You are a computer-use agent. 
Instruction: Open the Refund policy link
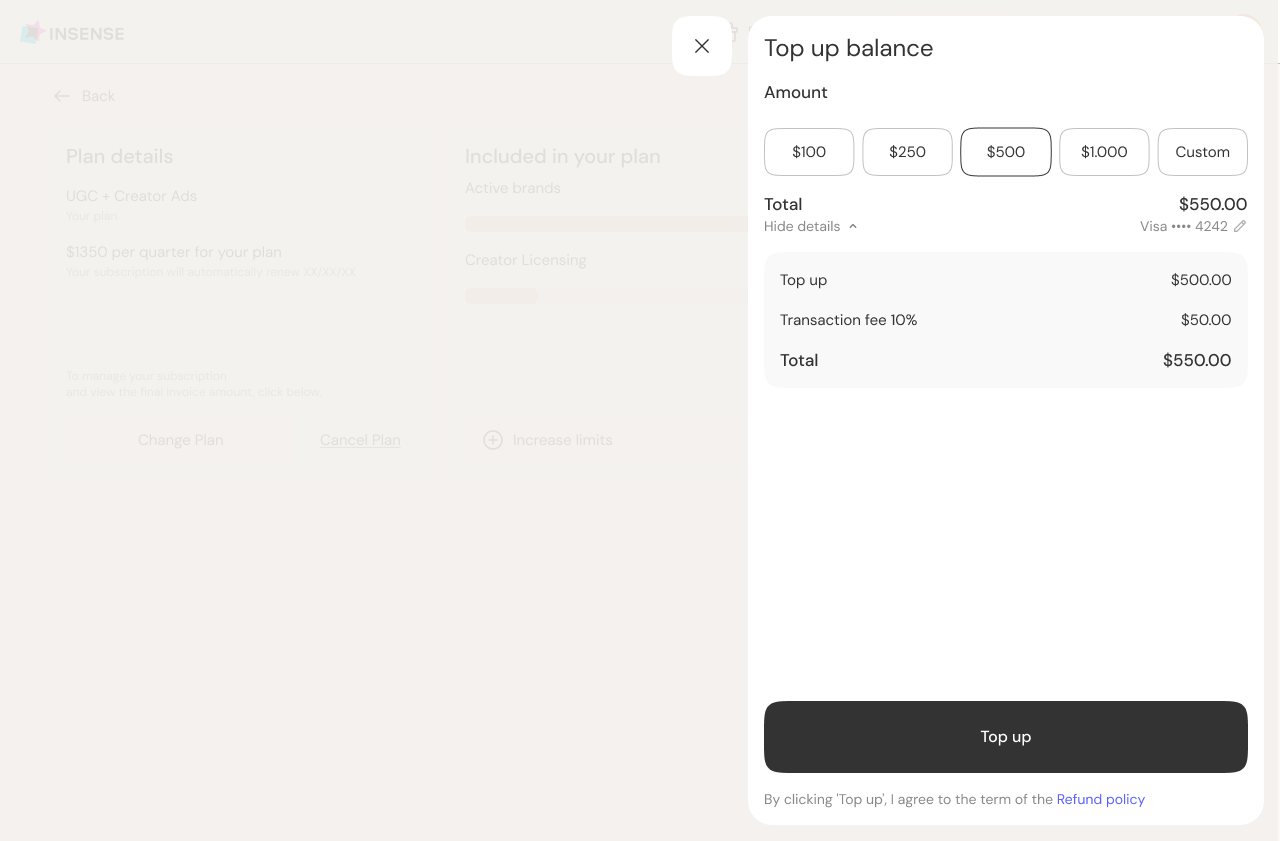(1100, 799)
